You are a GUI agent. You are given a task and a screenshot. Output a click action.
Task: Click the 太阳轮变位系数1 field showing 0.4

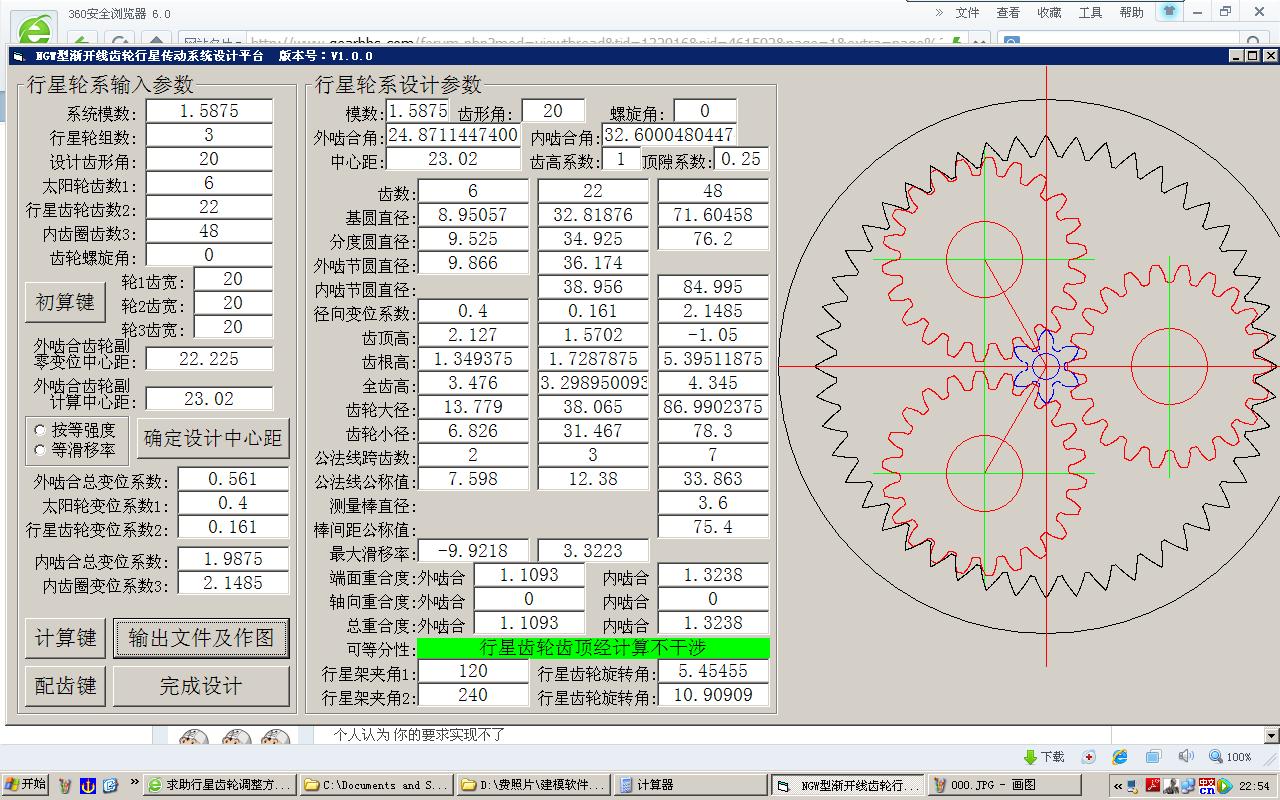point(233,503)
